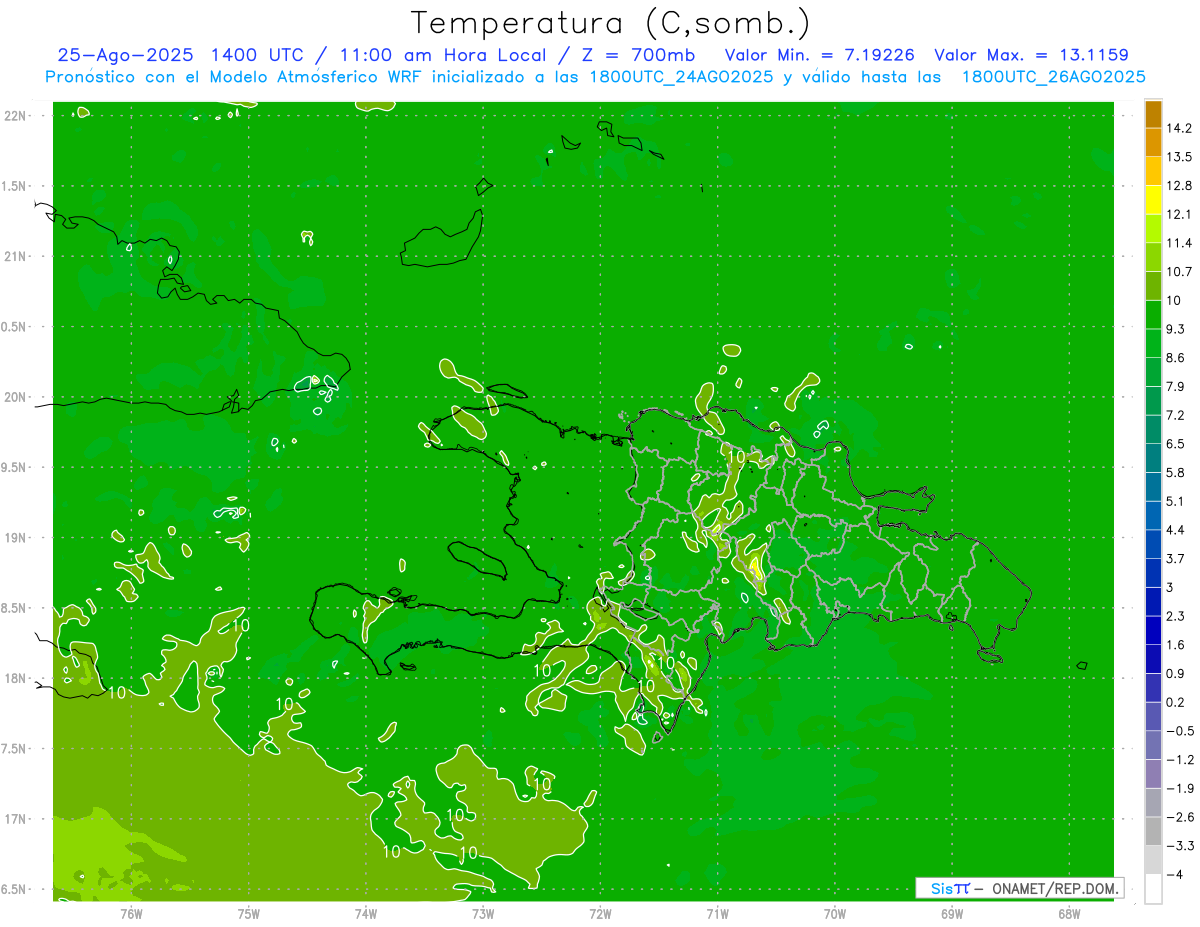Click the white swatch below -4

(x=1153, y=889)
